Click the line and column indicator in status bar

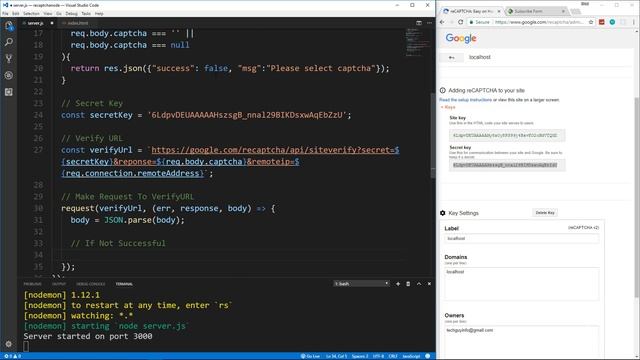(x=336, y=356)
